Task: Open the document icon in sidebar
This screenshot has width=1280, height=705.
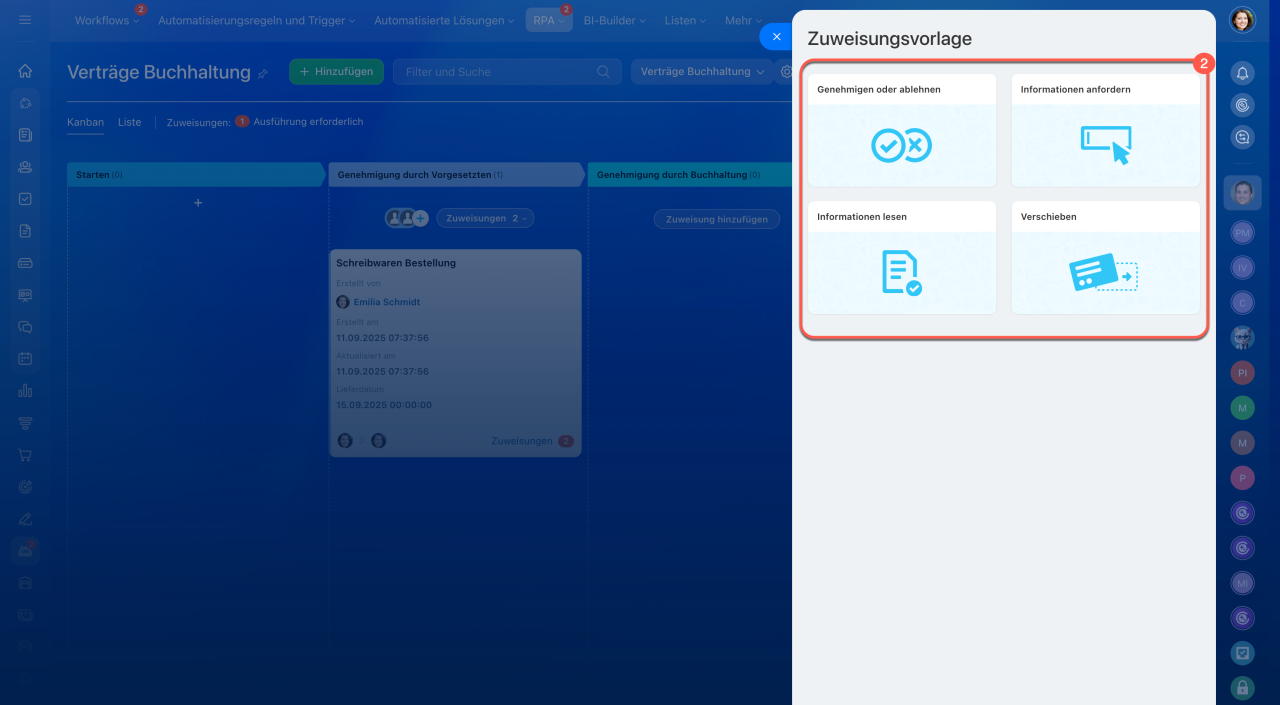Action: tap(25, 231)
